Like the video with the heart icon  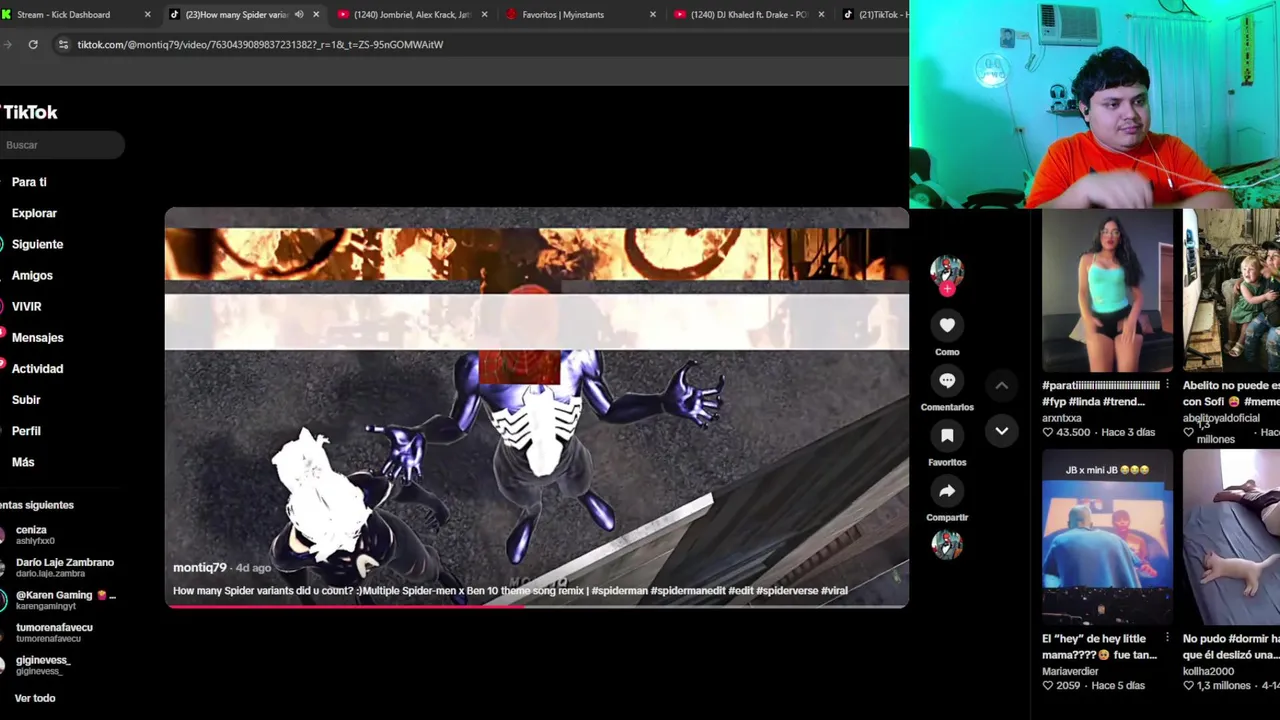[x=947, y=325]
